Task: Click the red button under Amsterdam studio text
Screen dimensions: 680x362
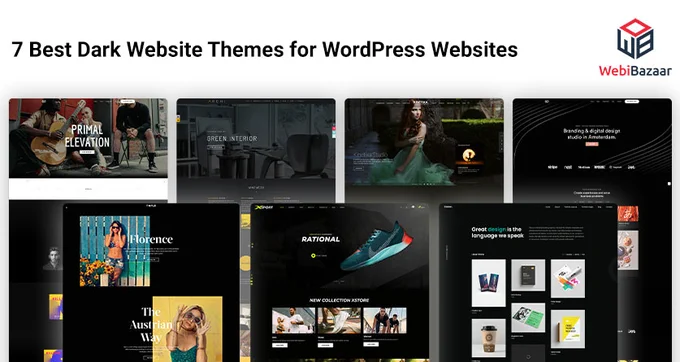Action: 592,144
